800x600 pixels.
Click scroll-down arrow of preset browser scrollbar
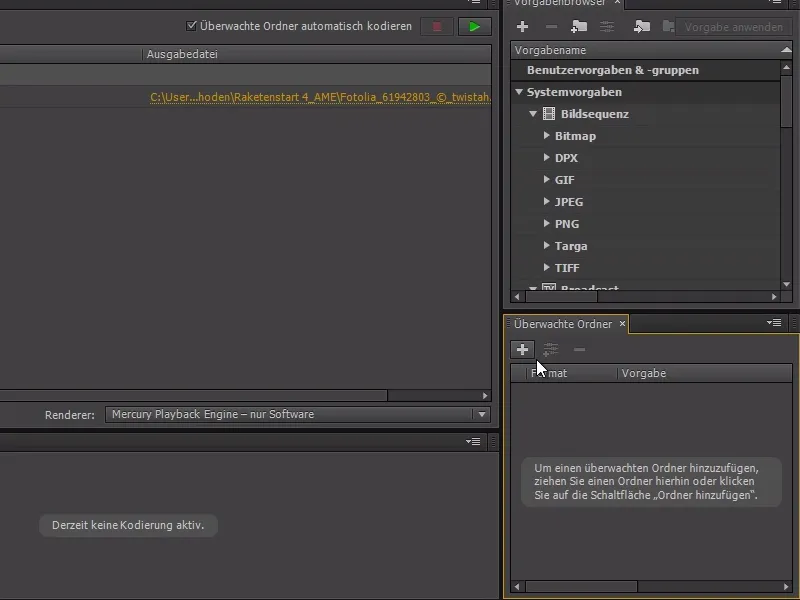click(x=786, y=284)
